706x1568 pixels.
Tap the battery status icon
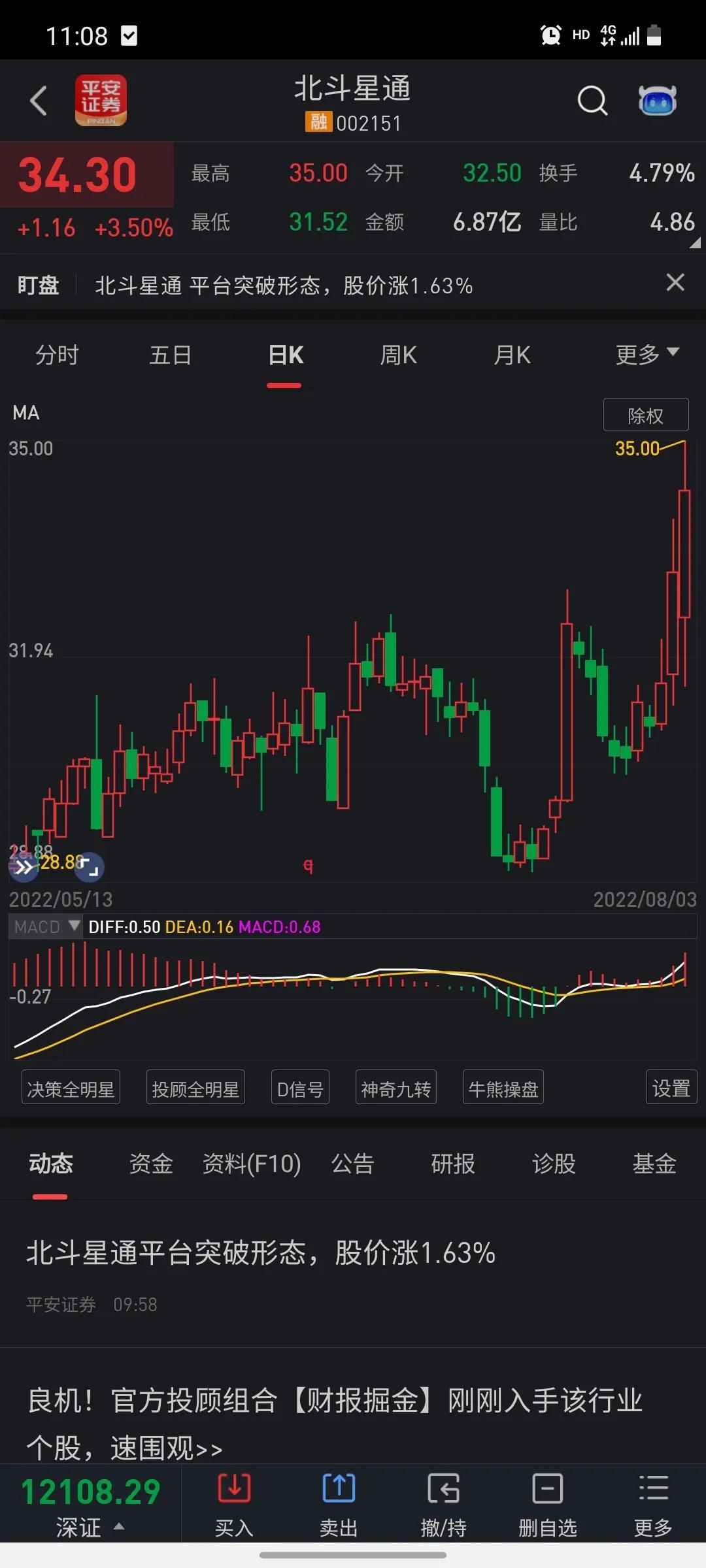tap(654, 35)
